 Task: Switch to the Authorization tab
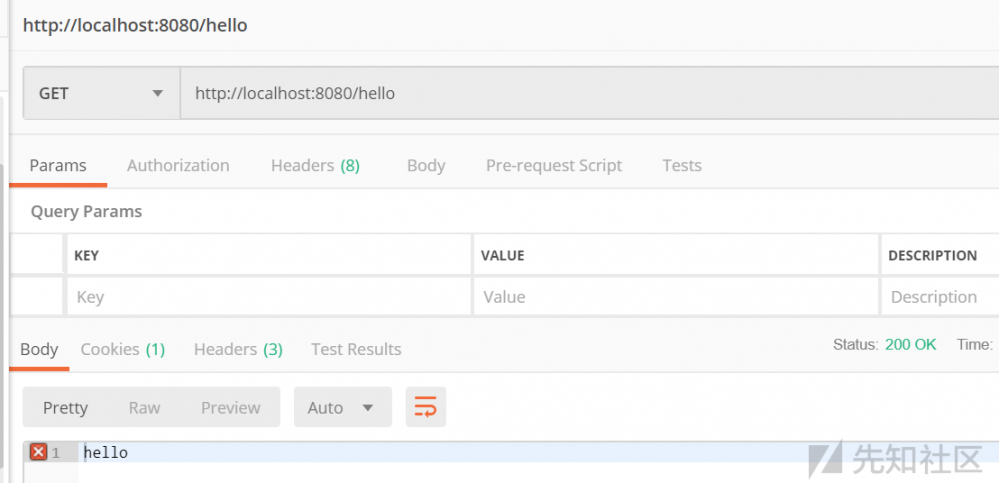point(178,165)
